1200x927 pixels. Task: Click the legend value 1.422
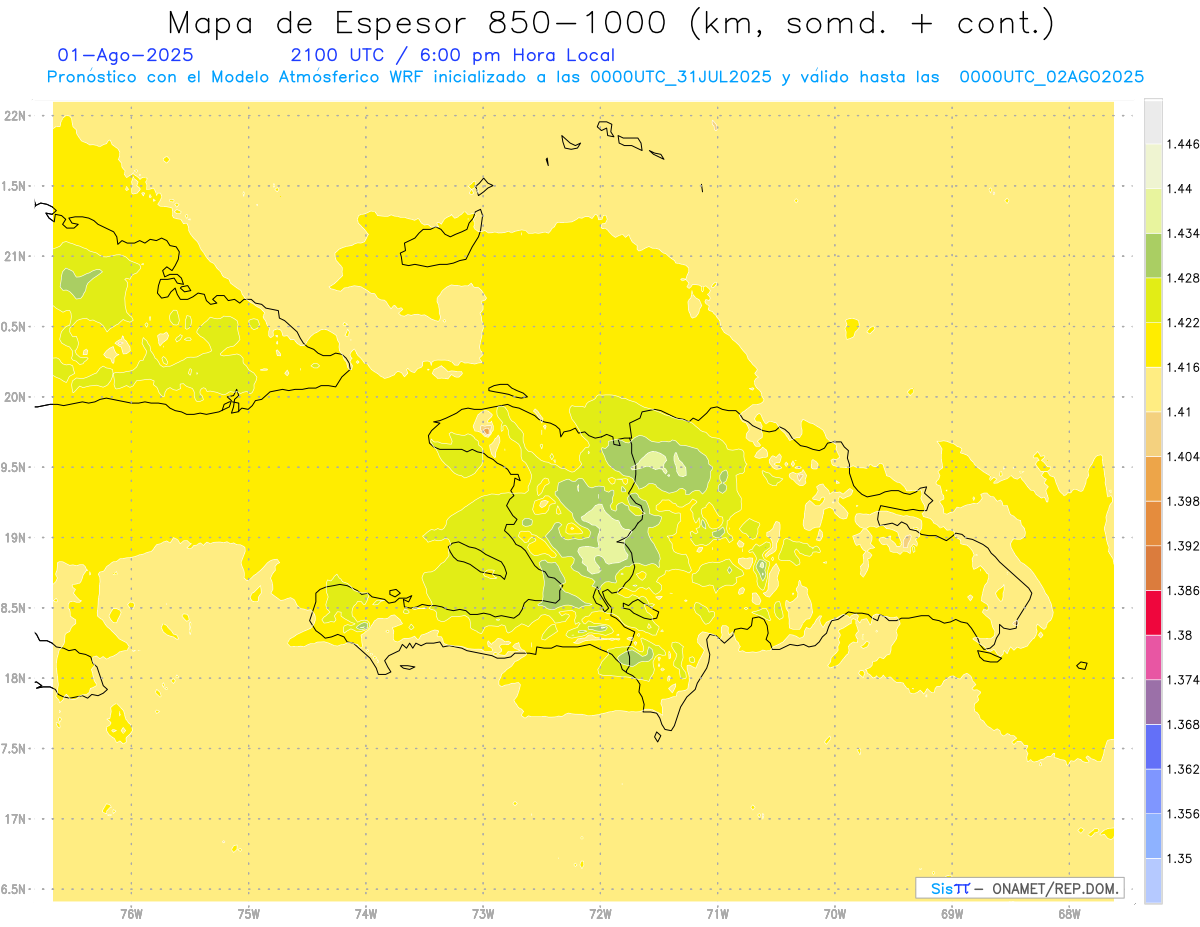click(1183, 323)
